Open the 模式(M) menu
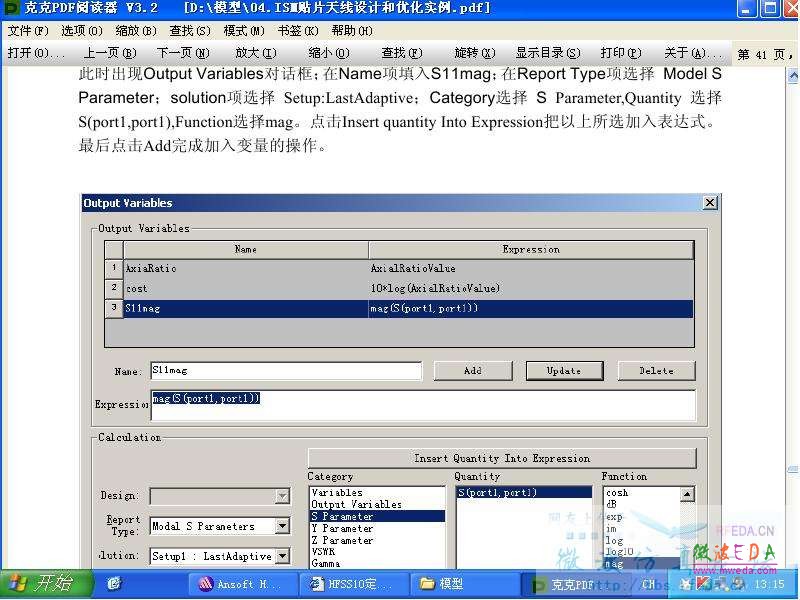Image resolution: width=800 pixels, height=600 pixels. pyautogui.click(x=244, y=31)
